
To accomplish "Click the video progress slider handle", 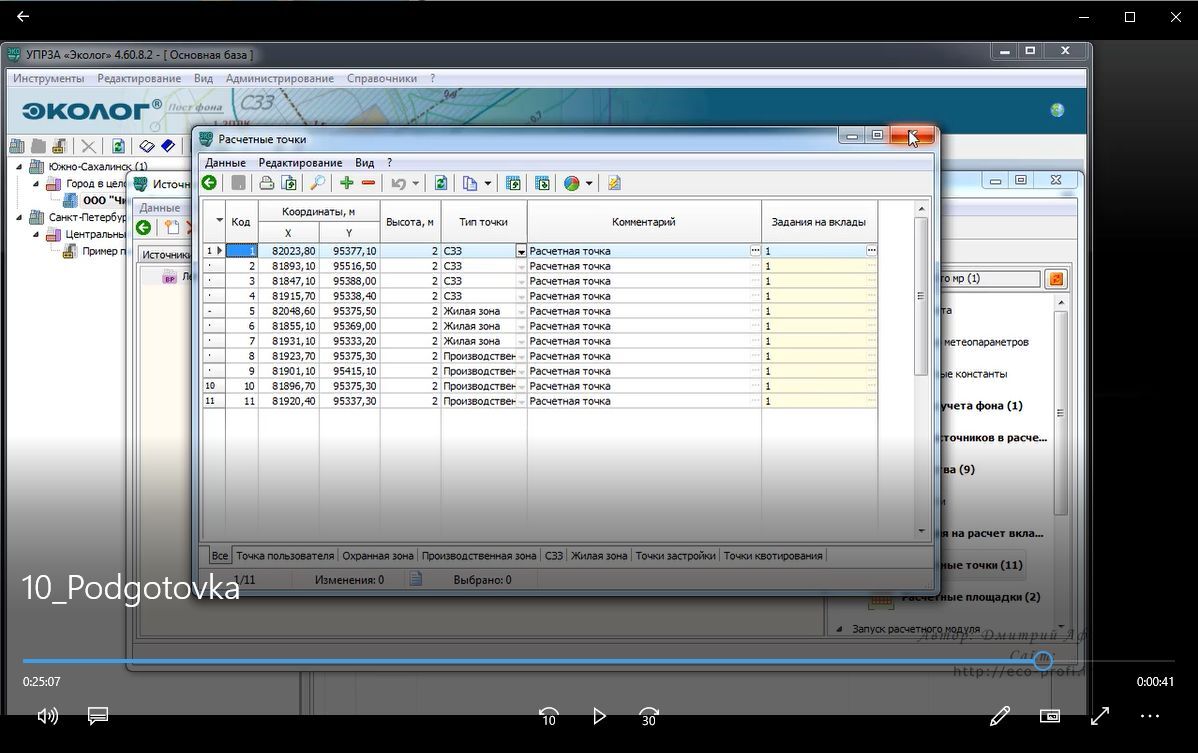I will 1043,661.
